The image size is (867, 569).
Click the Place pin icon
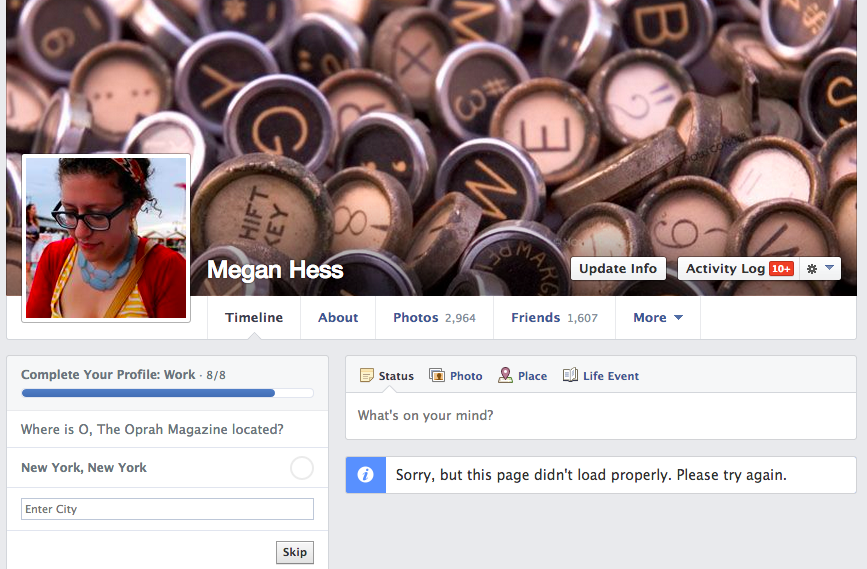(x=506, y=376)
